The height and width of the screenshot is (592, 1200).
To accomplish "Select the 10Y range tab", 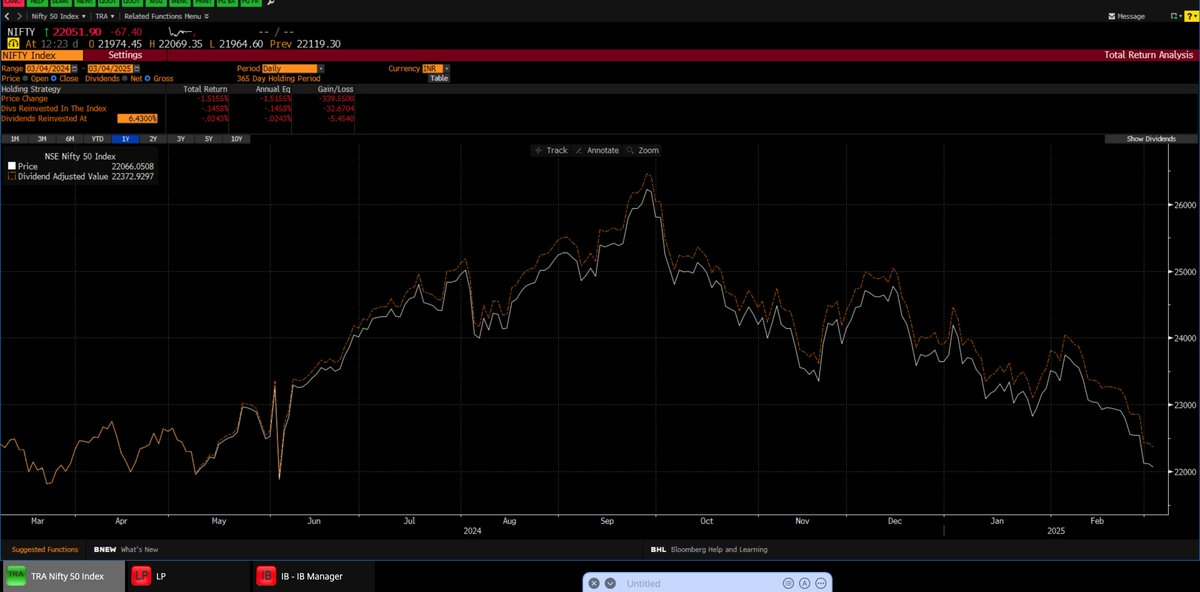I will tap(236, 139).
